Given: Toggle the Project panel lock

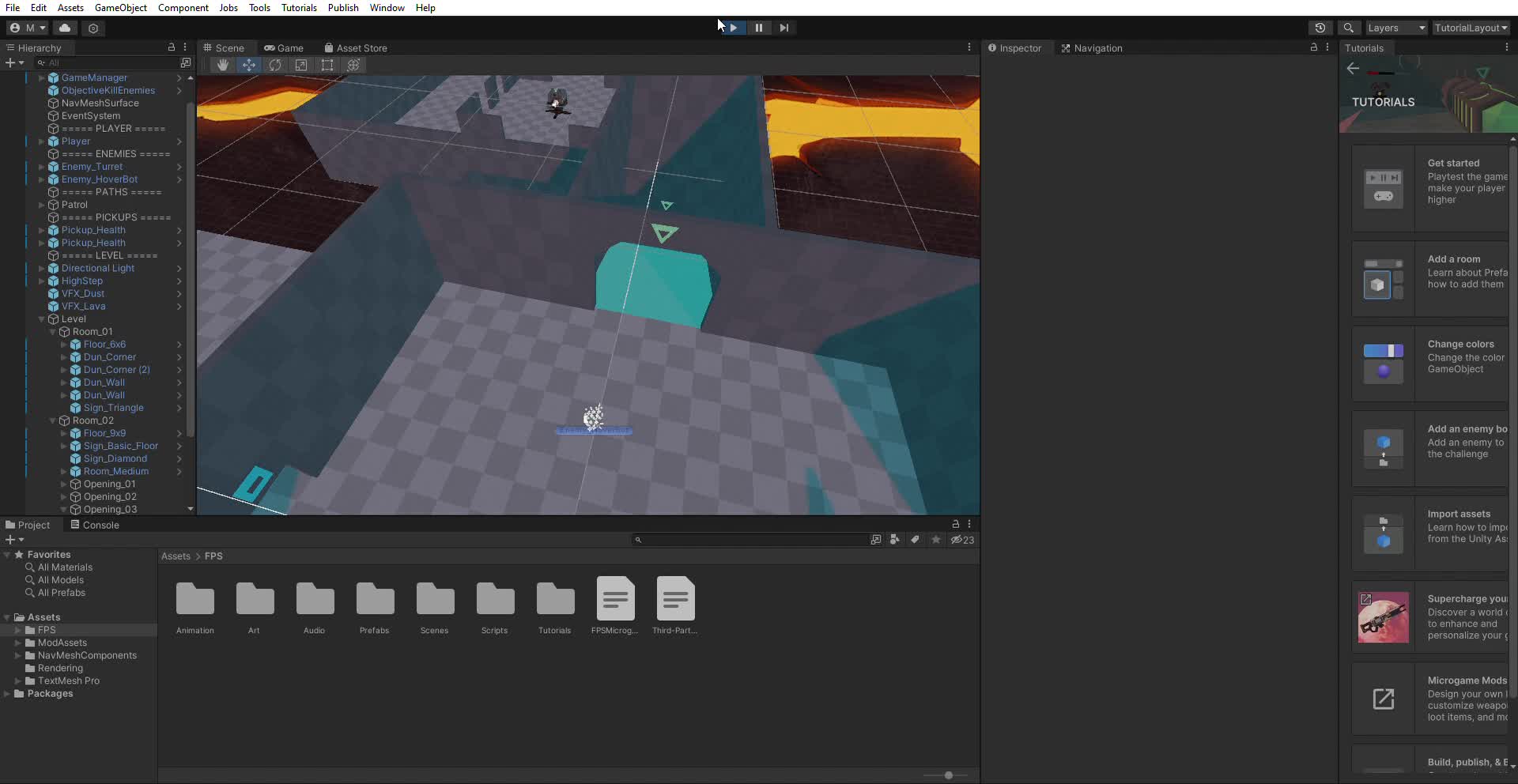Looking at the screenshot, I should tap(956, 524).
